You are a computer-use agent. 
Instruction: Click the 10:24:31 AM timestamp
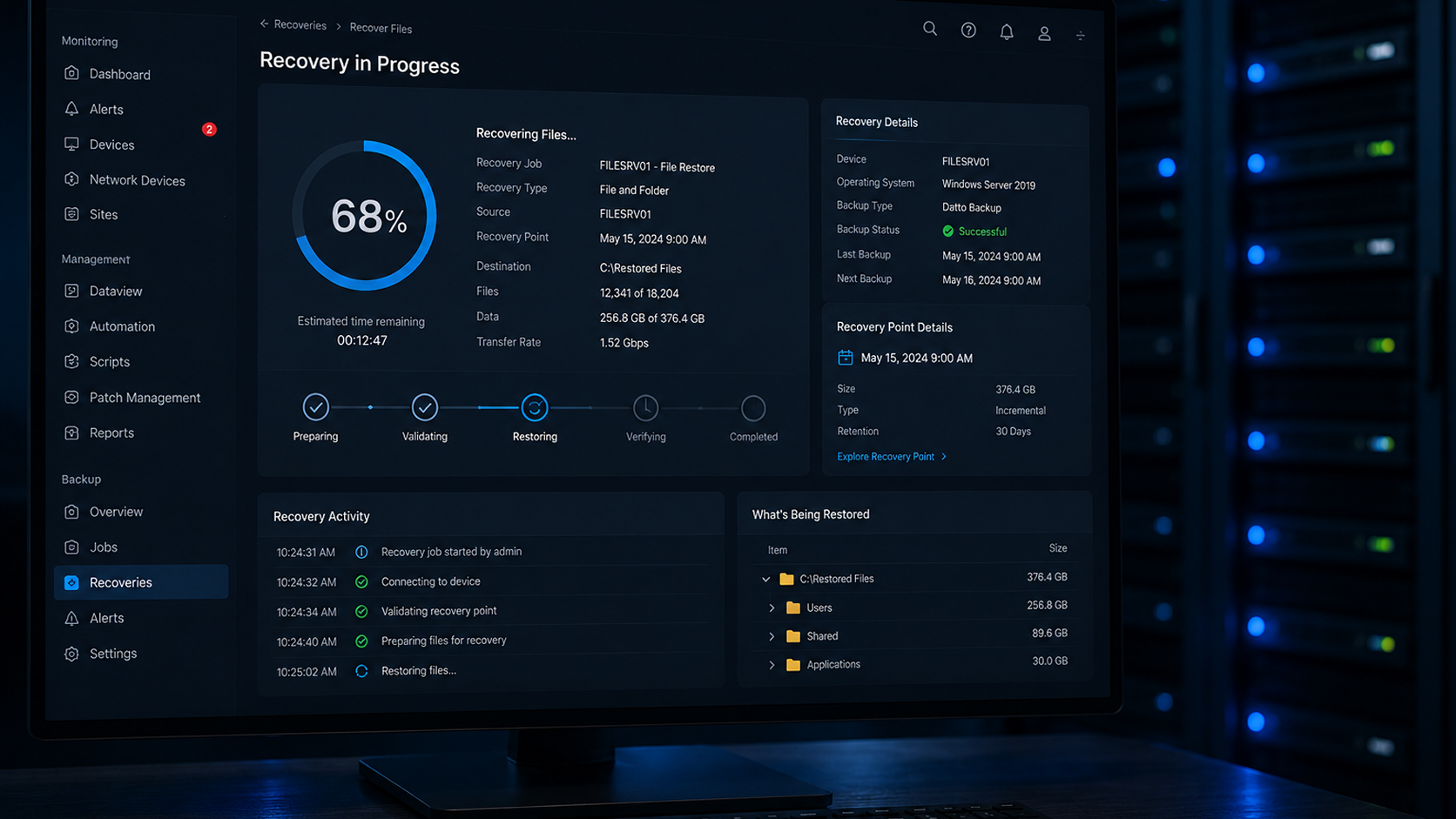(306, 553)
